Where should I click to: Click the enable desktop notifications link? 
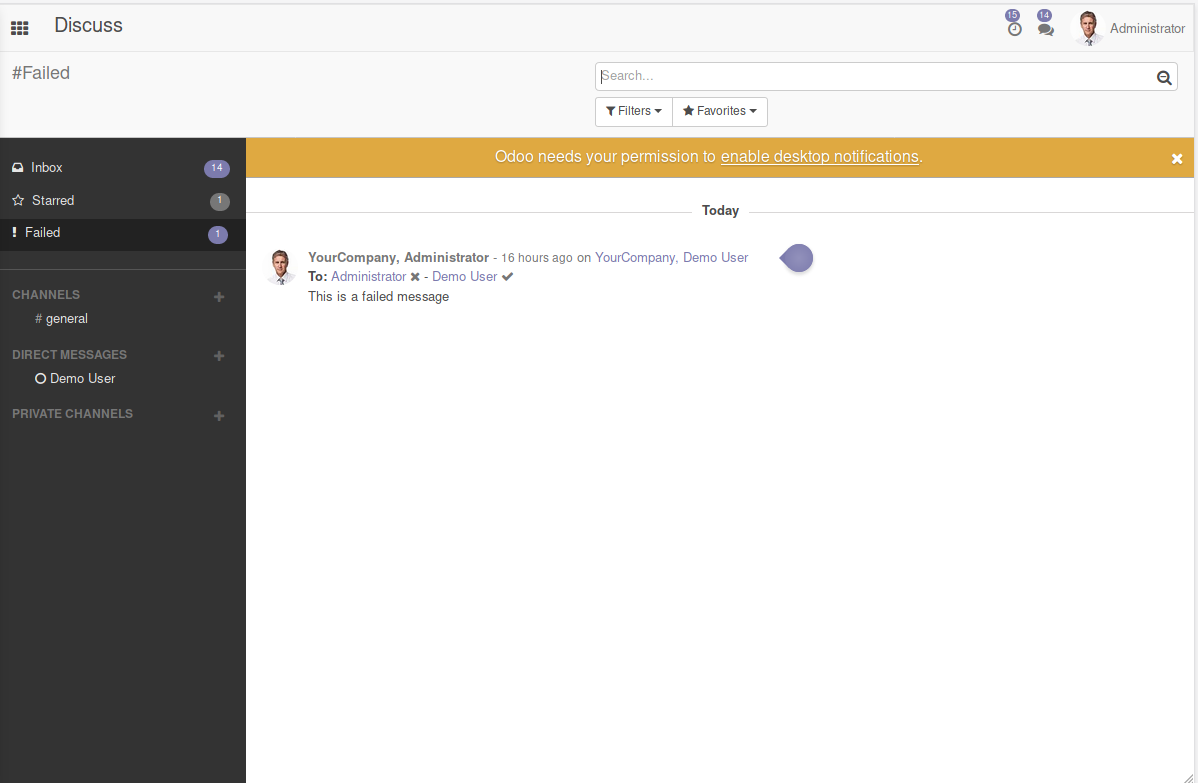tap(819, 156)
